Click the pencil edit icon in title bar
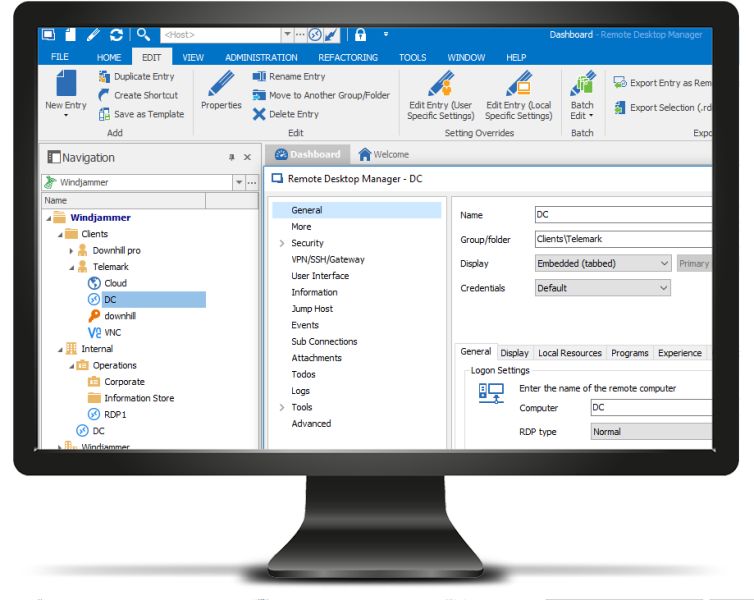 [x=93, y=34]
